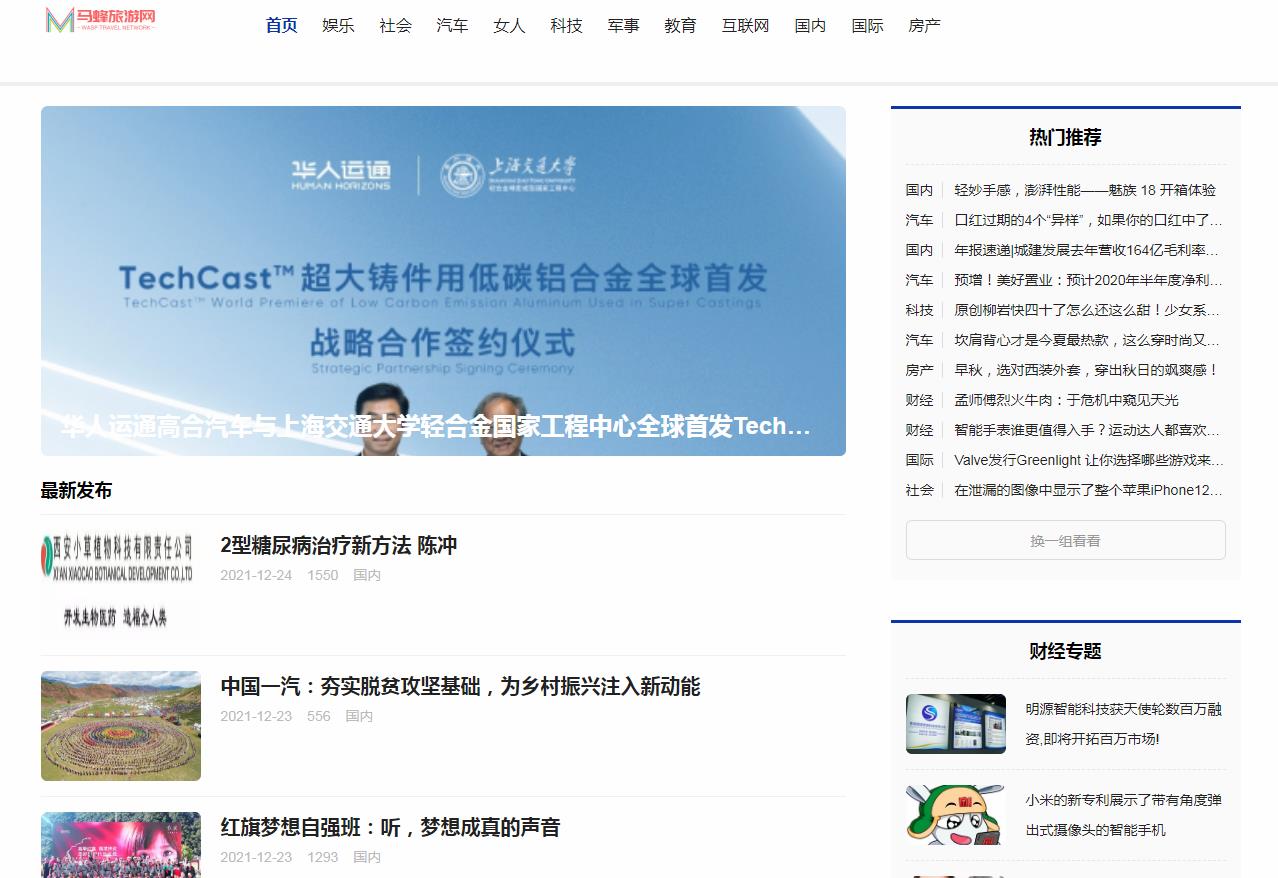The width and height of the screenshot is (1278, 878).
Task: Open the 首页 navigation tab
Action: point(281,26)
